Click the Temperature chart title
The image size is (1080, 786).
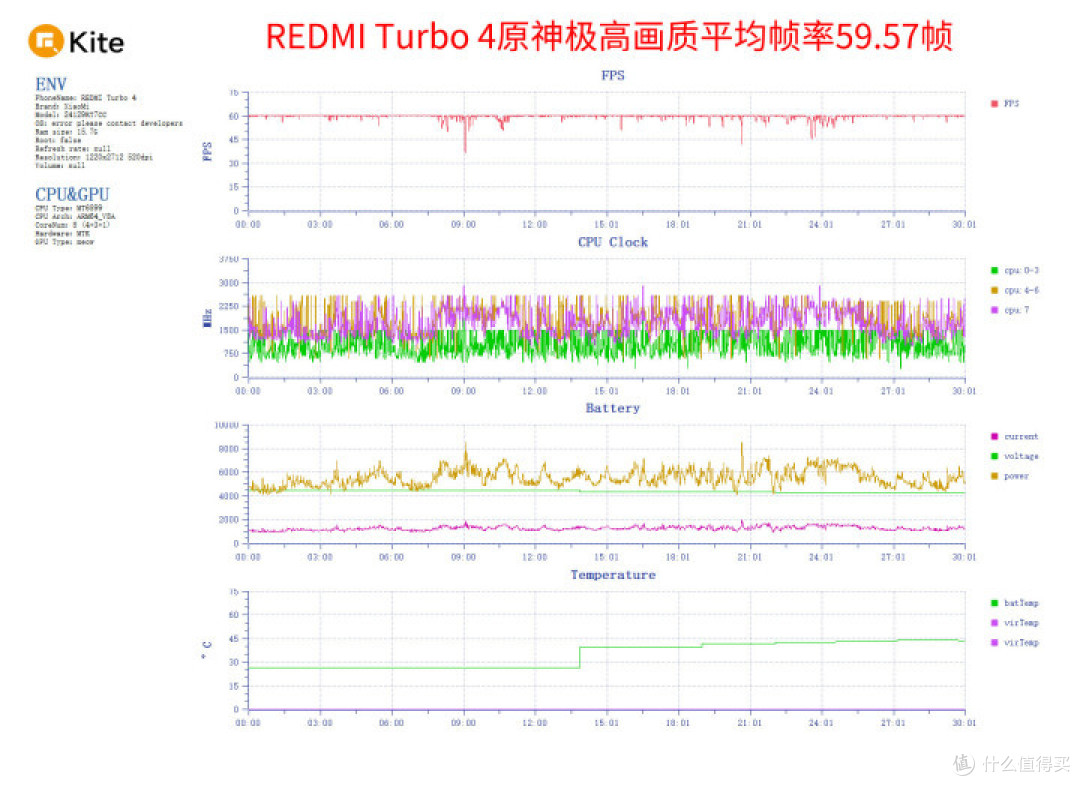coord(612,575)
